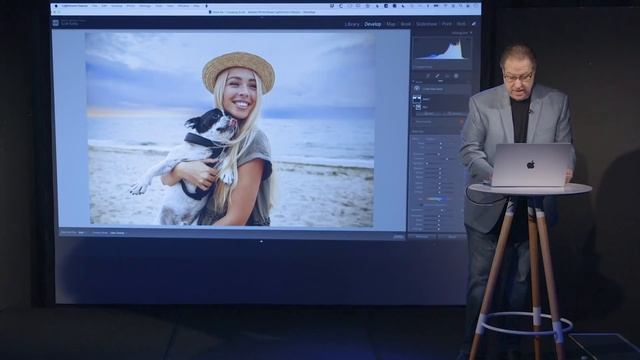The width and height of the screenshot is (640, 360).
Task: Click Create New Mask
Action: coord(433,89)
